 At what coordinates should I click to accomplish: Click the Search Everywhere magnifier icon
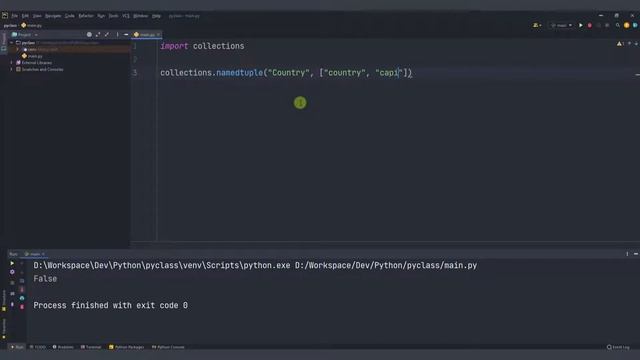tap(618, 25)
